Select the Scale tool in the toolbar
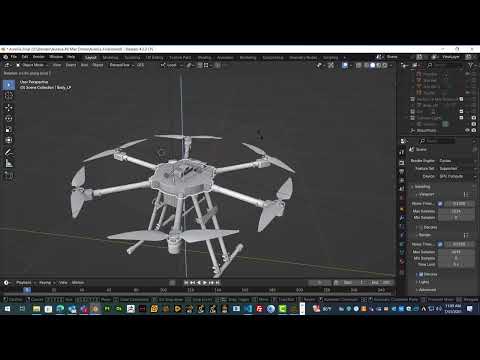The width and height of the screenshot is (480, 360). click(9, 129)
